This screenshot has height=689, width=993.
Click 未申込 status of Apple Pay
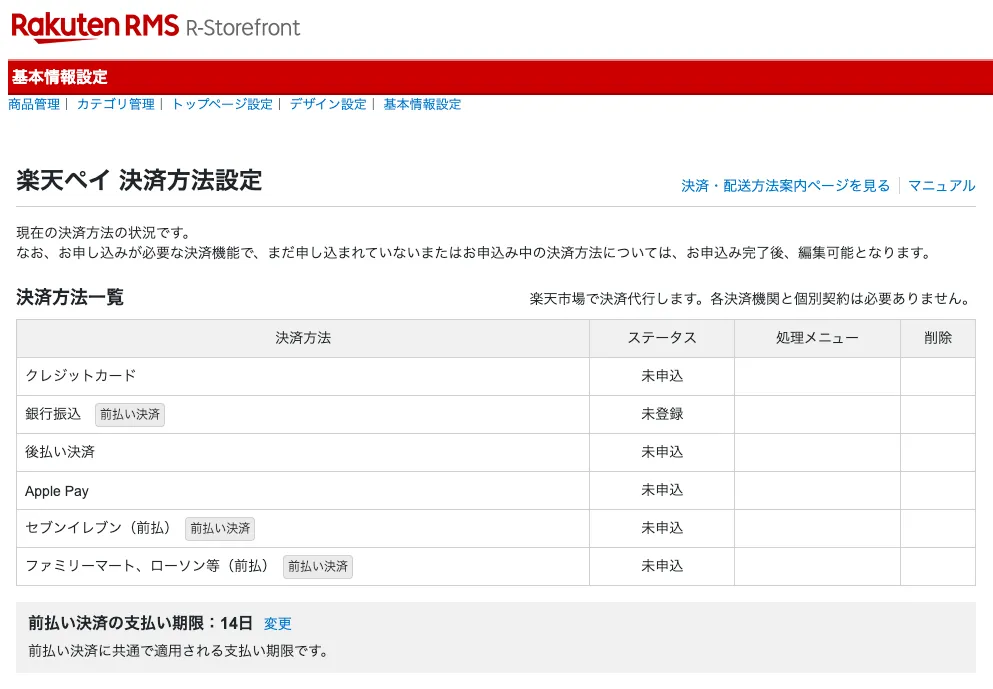(662, 490)
